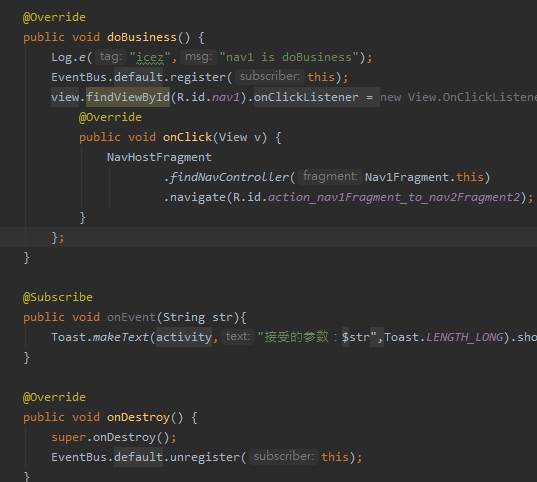Click the onClickListener property
Viewport: 537px width, 482px height.
306,97
